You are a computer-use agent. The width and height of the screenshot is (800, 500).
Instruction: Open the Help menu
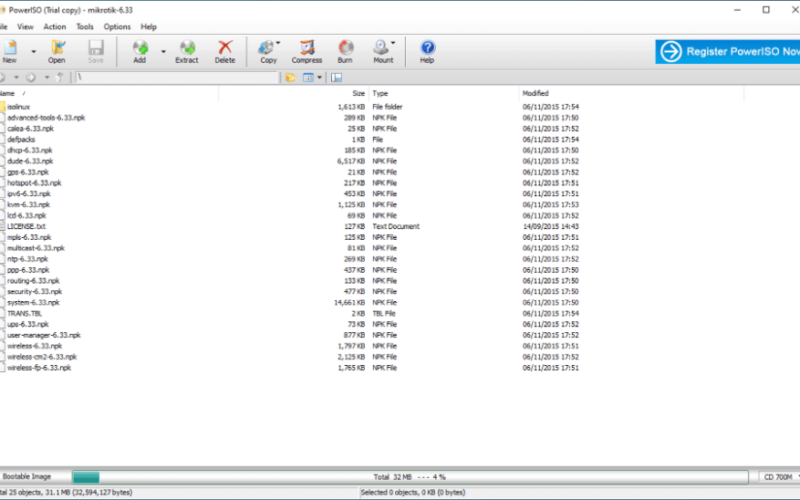[148, 27]
